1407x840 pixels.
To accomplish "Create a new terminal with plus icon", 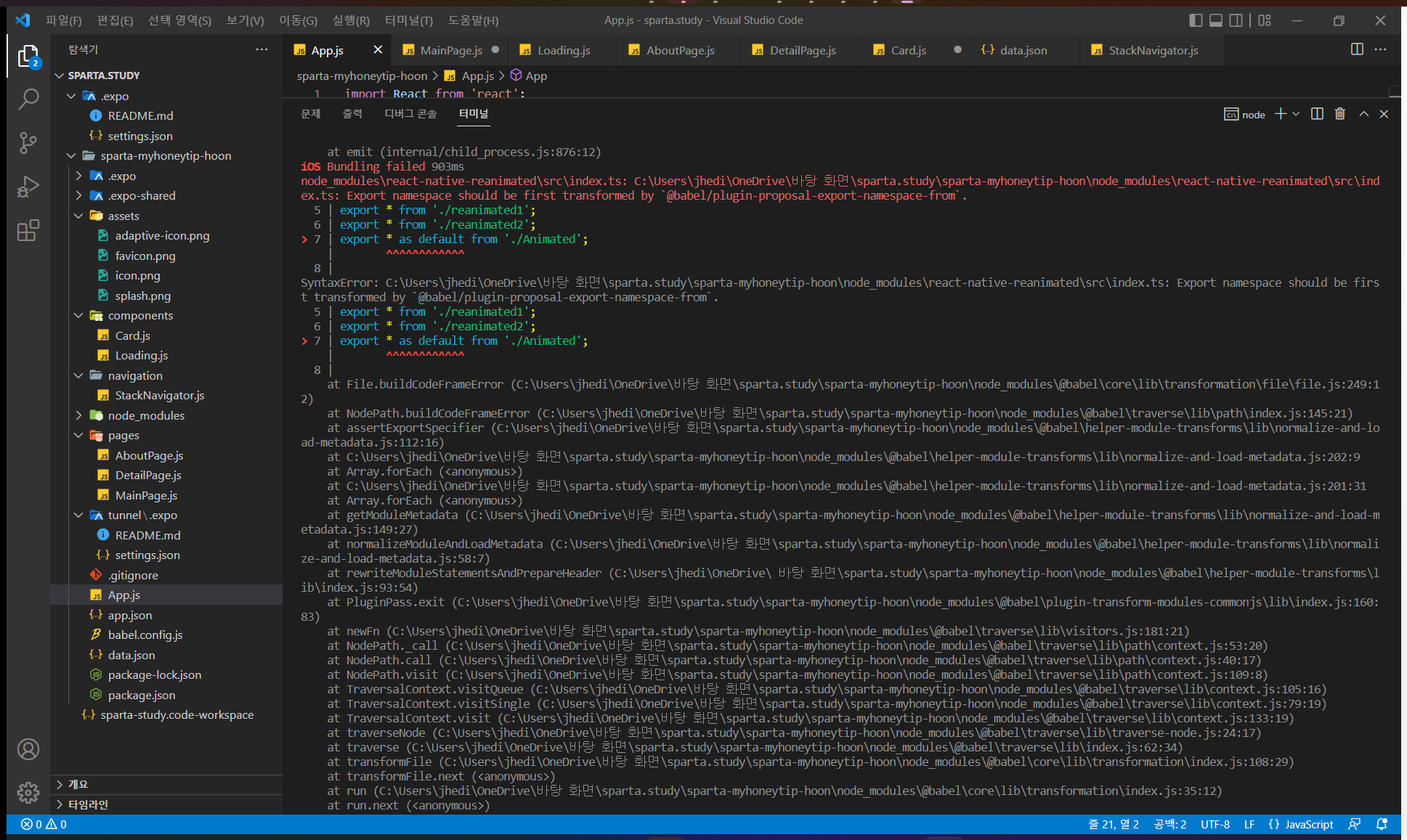I will 1281,114.
